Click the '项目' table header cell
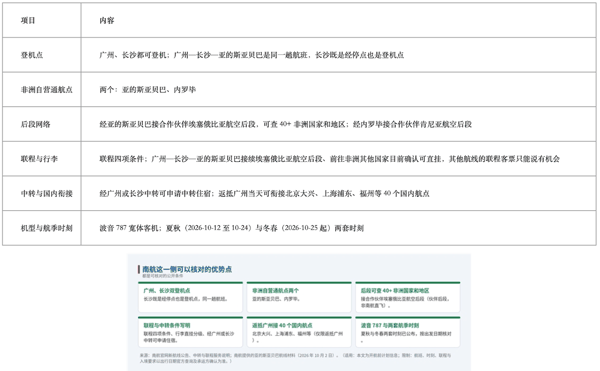The image size is (600, 371). click(x=42, y=20)
